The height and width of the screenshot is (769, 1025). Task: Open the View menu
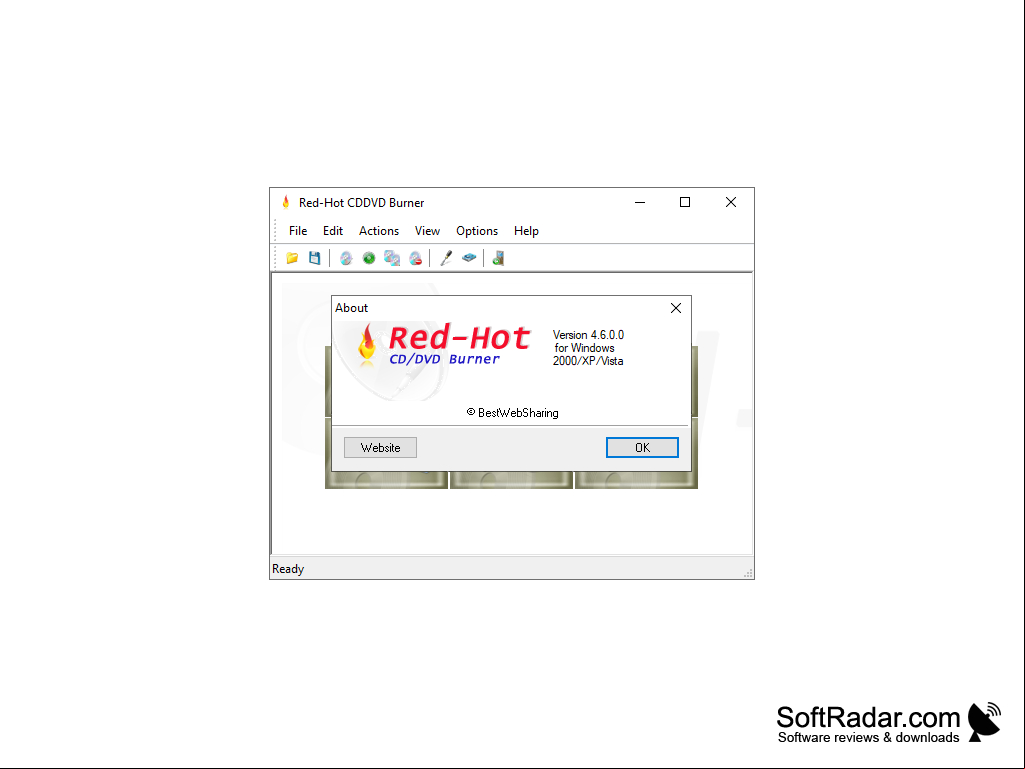pos(427,231)
